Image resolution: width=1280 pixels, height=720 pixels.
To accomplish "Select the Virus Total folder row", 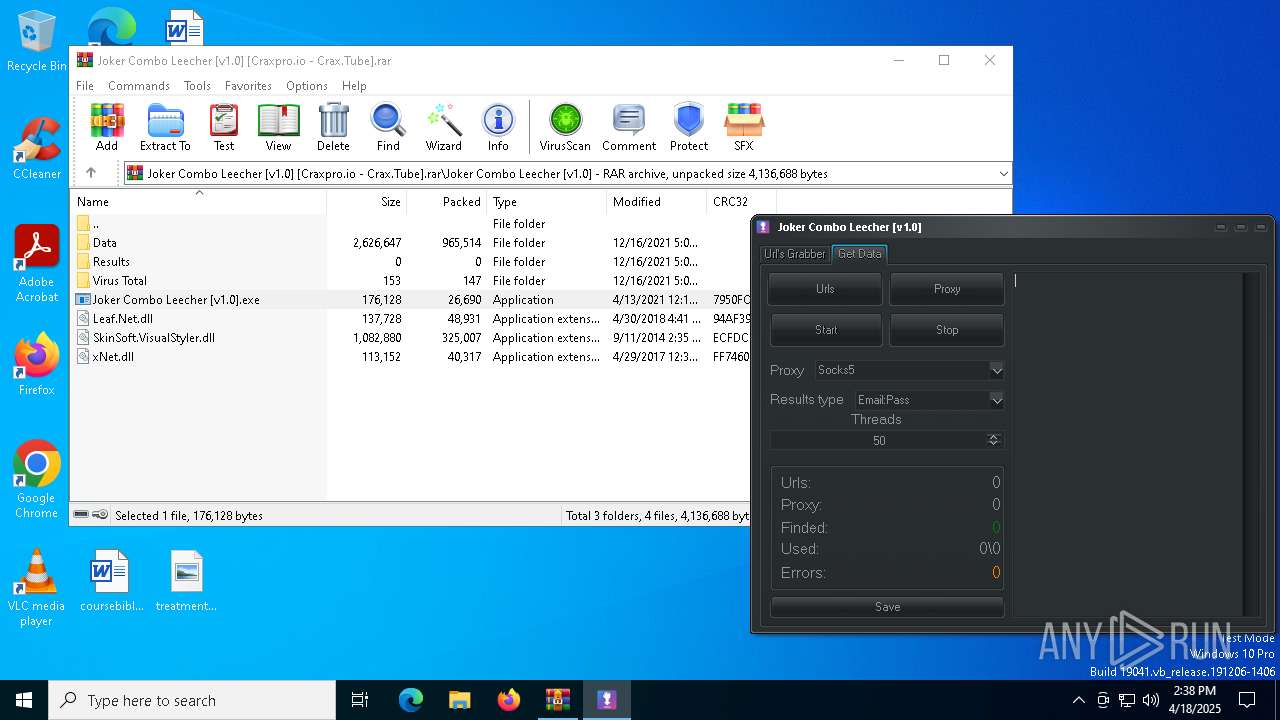I will click(x=410, y=281).
